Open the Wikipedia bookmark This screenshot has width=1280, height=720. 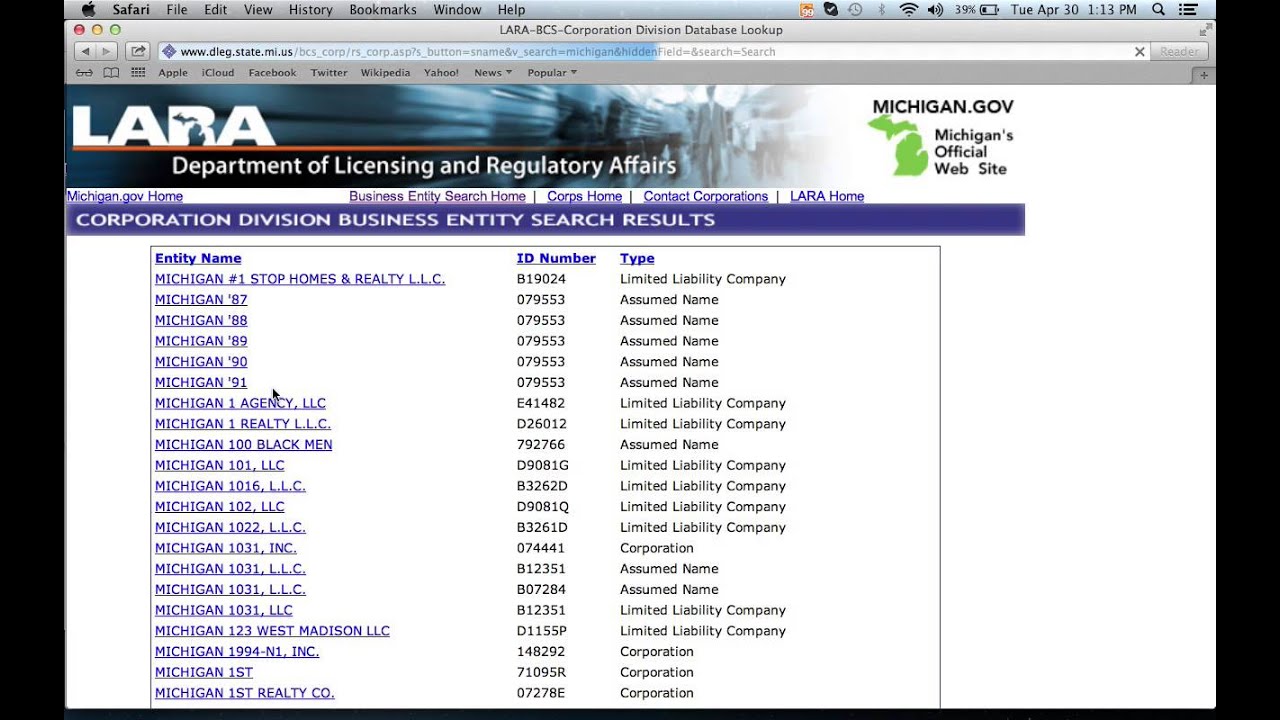pos(385,72)
